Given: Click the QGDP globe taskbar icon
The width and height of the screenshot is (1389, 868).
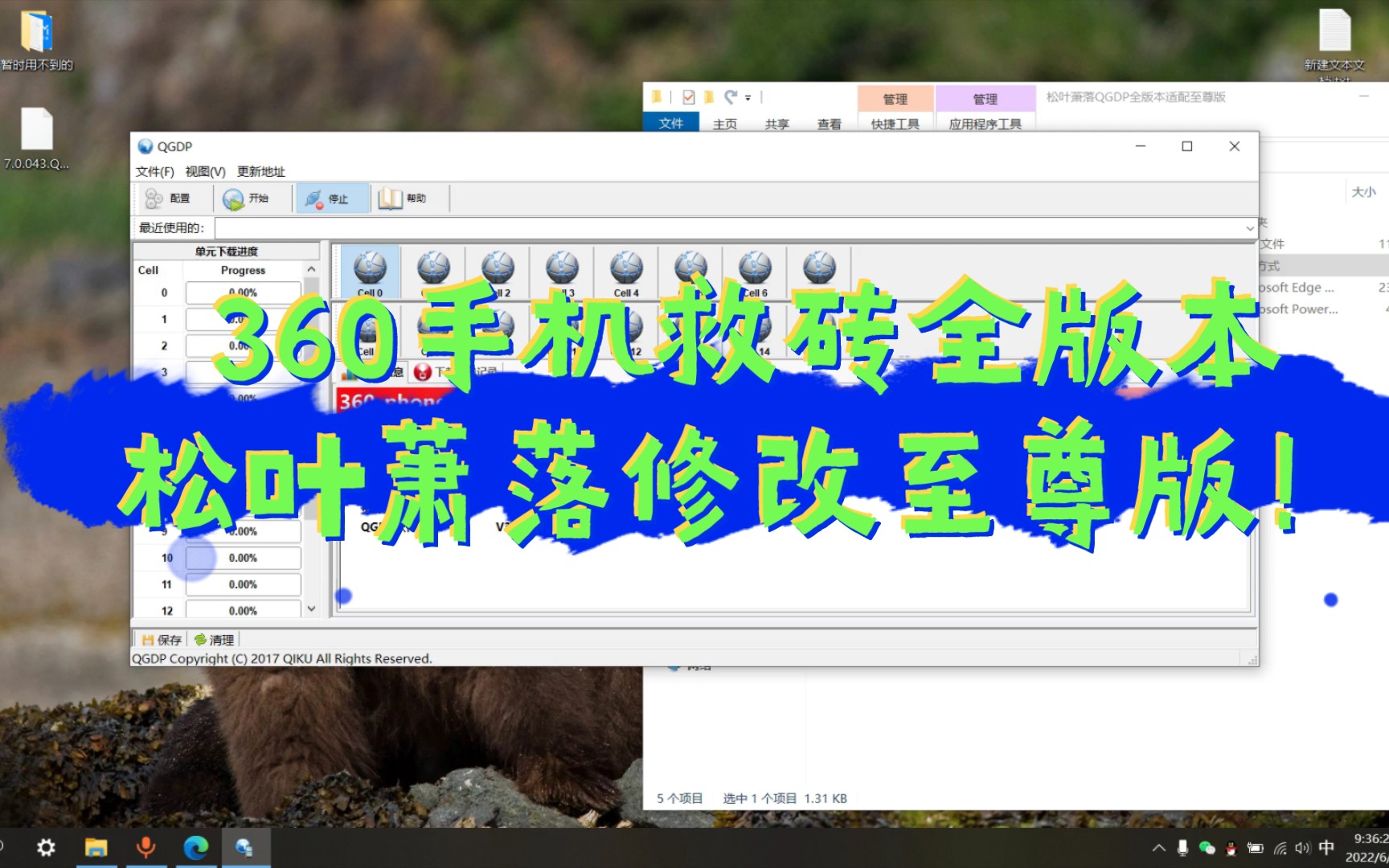Looking at the screenshot, I should point(245,847).
